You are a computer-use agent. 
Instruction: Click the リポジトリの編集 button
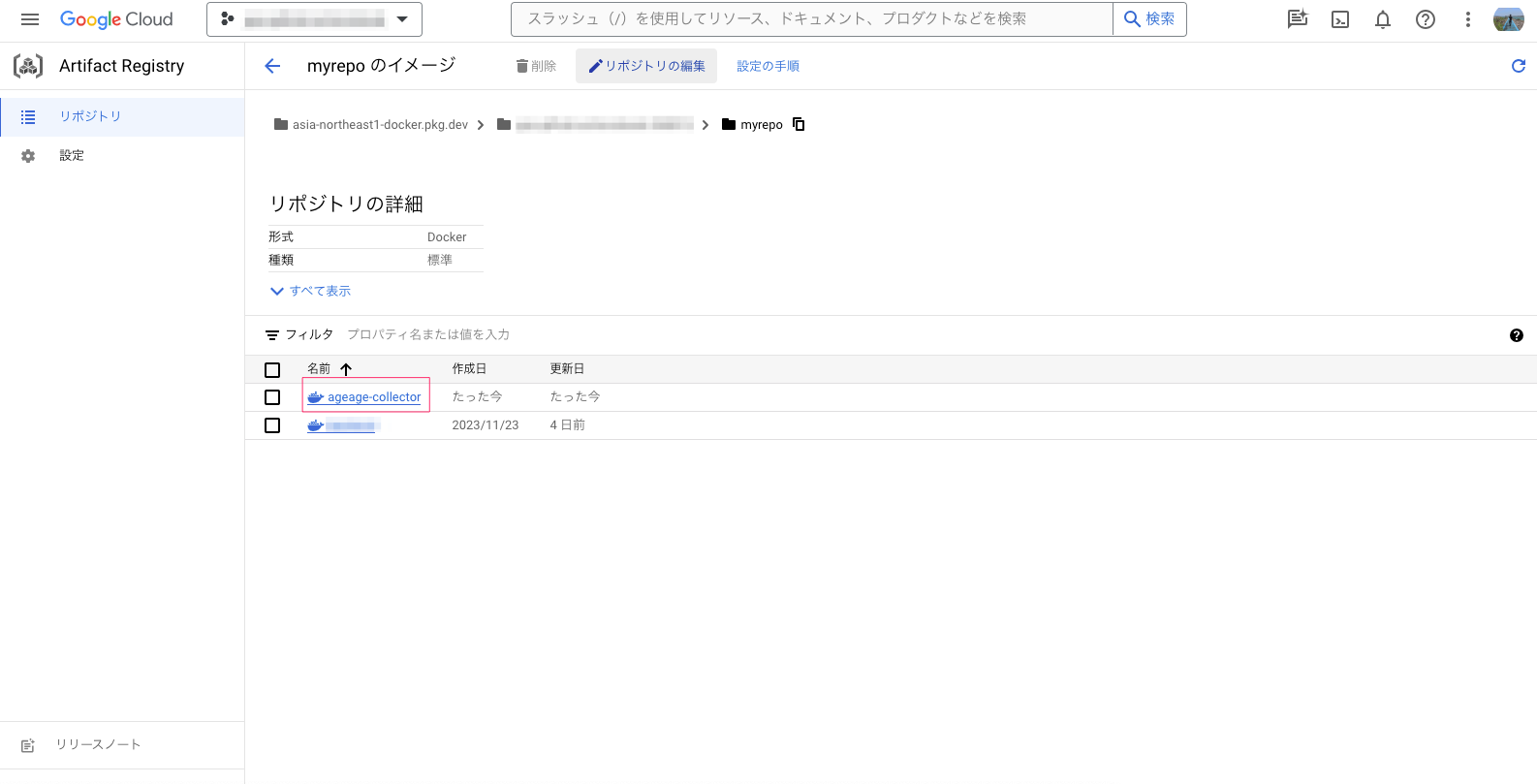[646, 66]
